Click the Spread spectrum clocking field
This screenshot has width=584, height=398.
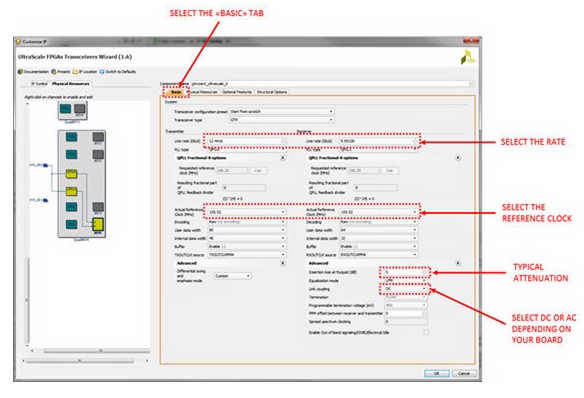coord(406,322)
